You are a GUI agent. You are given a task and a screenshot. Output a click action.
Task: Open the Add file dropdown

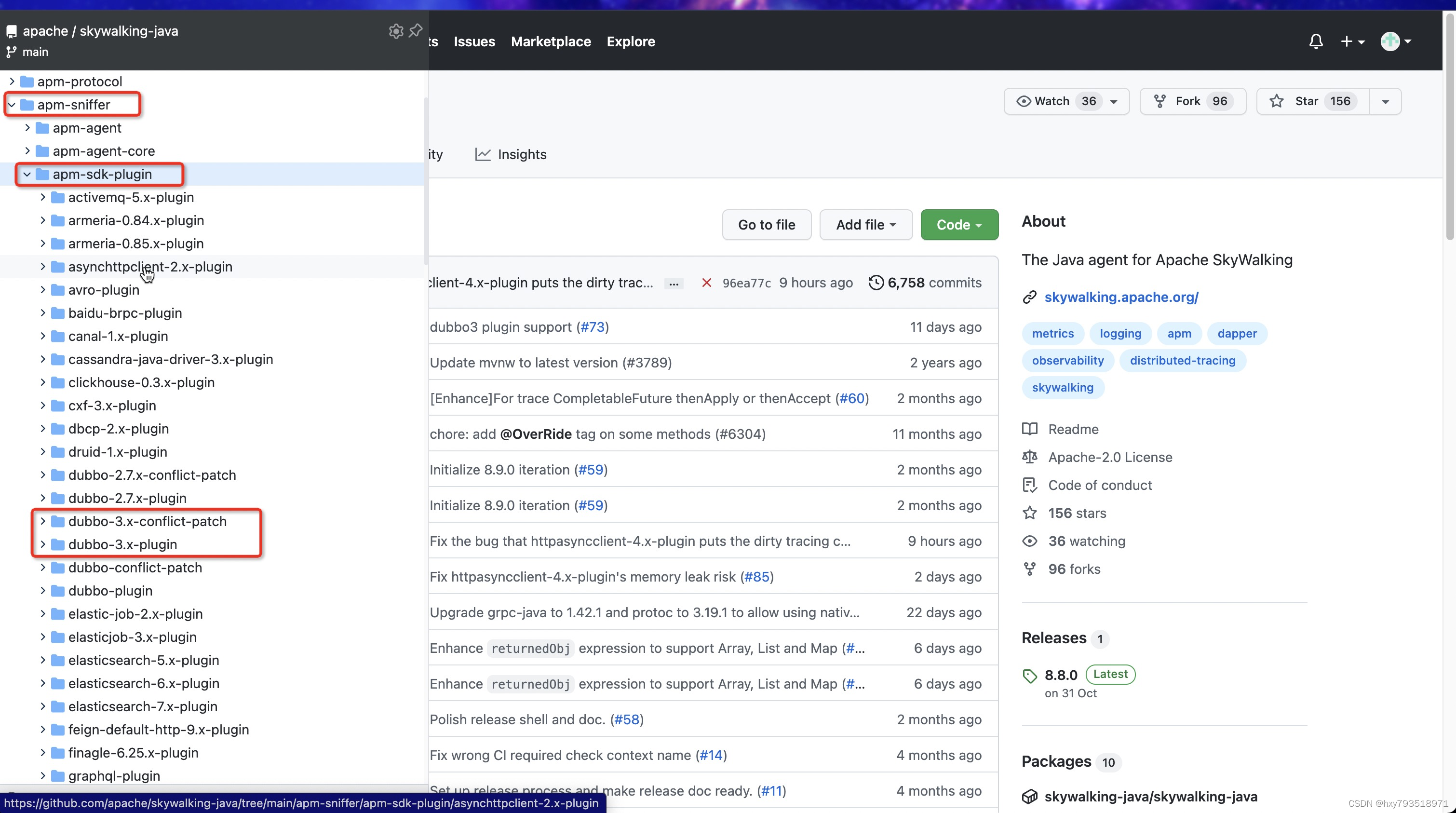[866, 224]
